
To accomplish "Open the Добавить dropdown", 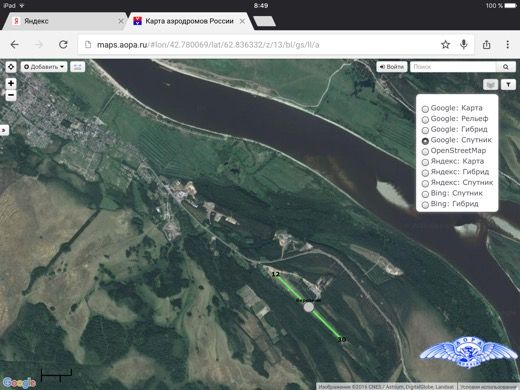I will 44,67.
